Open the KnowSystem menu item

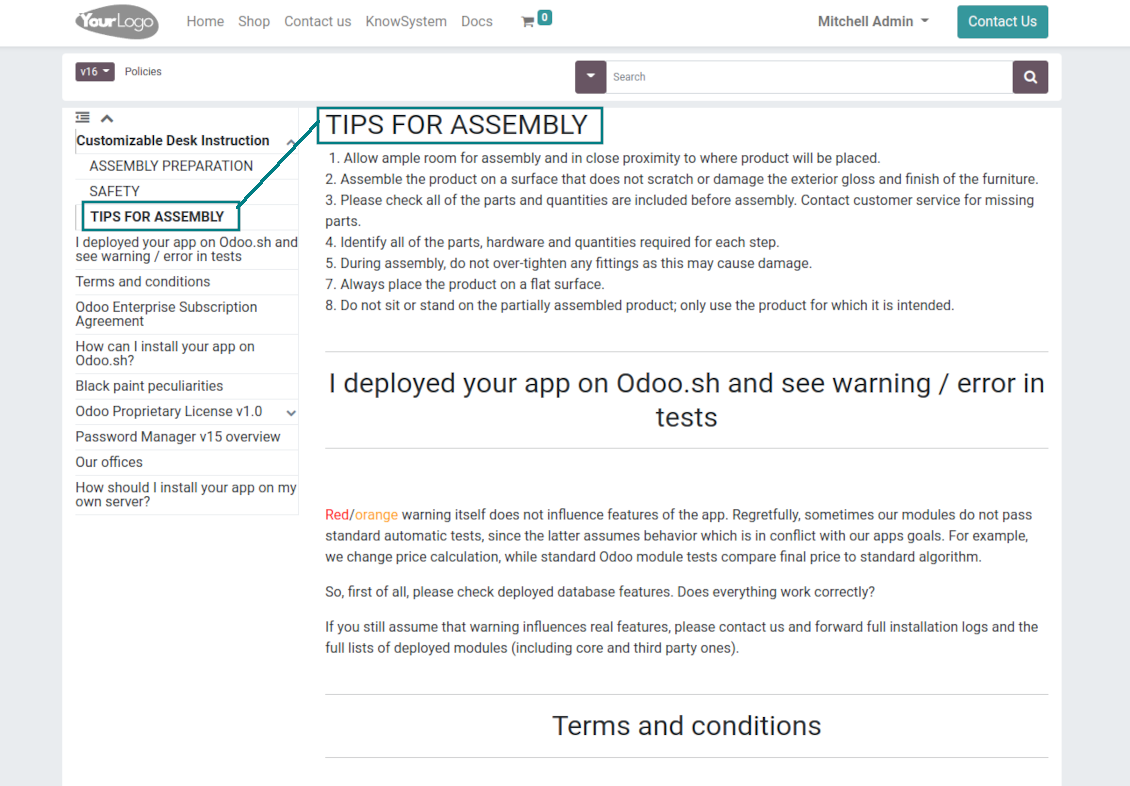click(x=406, y=22)
